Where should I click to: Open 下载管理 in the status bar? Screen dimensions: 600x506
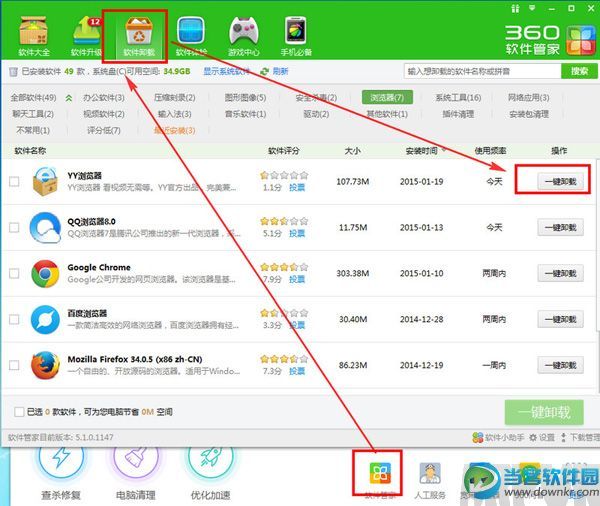580,437
